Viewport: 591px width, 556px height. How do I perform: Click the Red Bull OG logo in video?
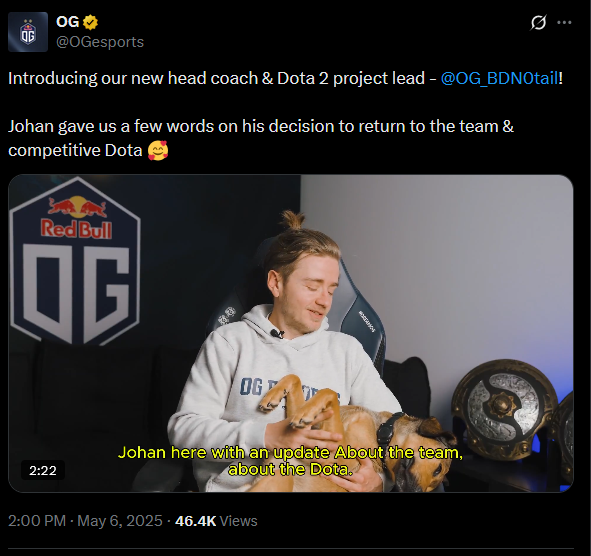click(x=76, y=260)
